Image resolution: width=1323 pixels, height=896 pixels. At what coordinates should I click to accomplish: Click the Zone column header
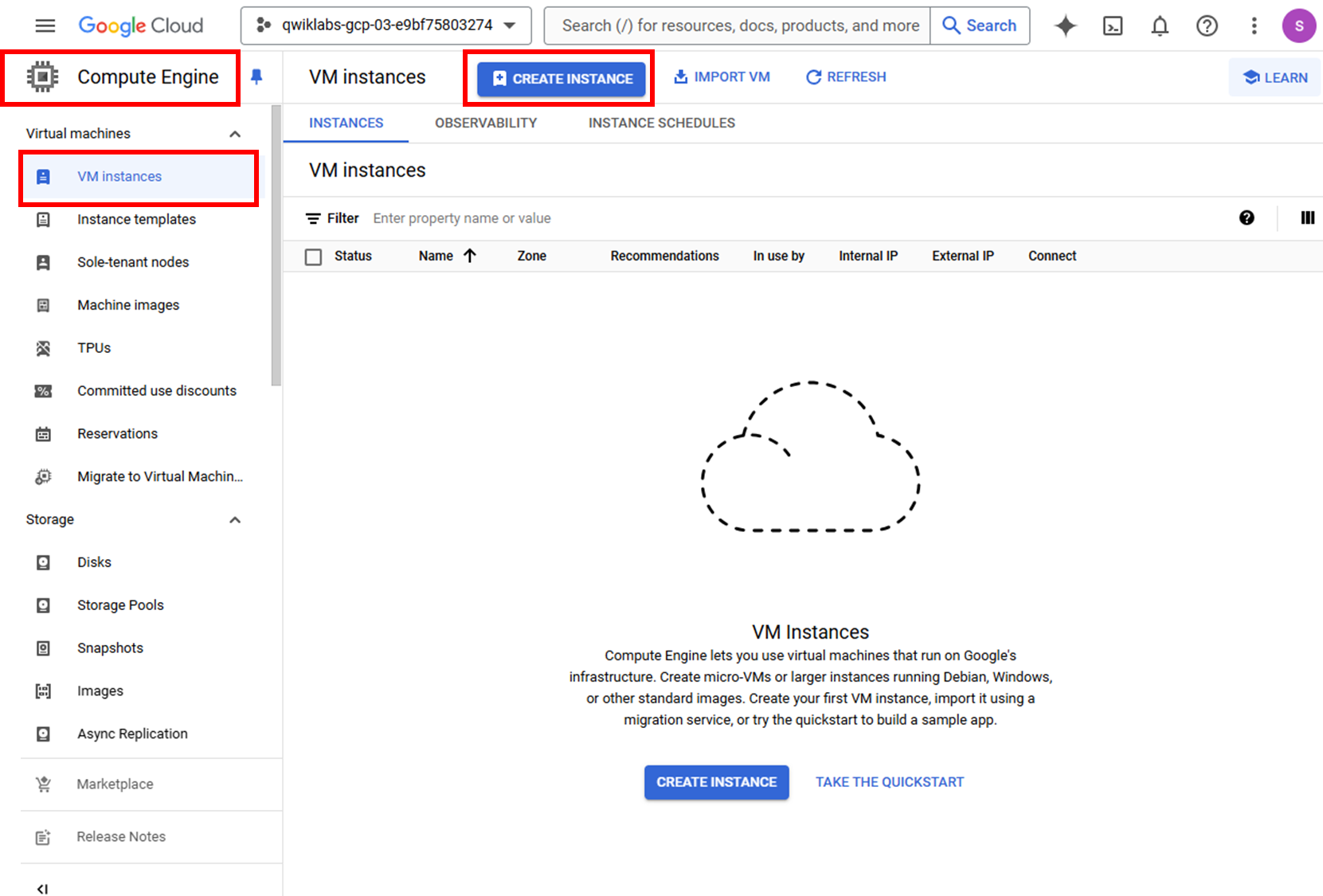[531, 256]
